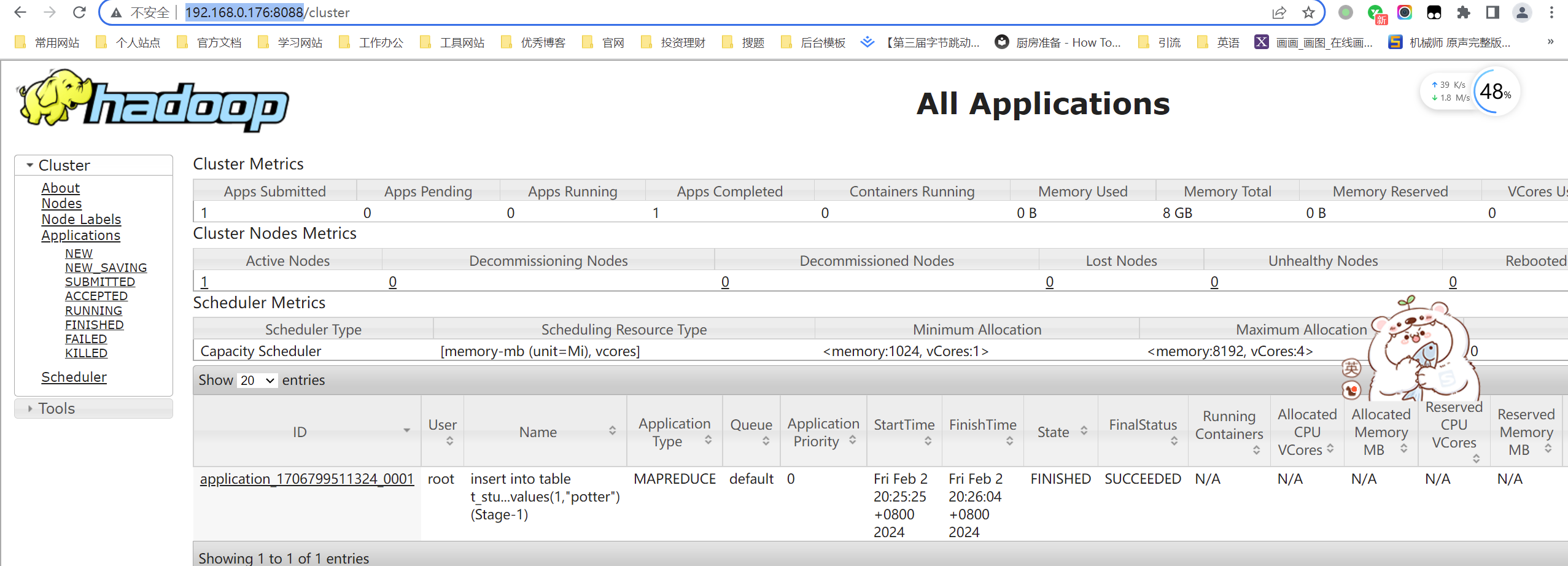Bookmark this page with star icon
Image resolution: width=1568 pixels, height=566 pixels.
[x=1308, y=12]
